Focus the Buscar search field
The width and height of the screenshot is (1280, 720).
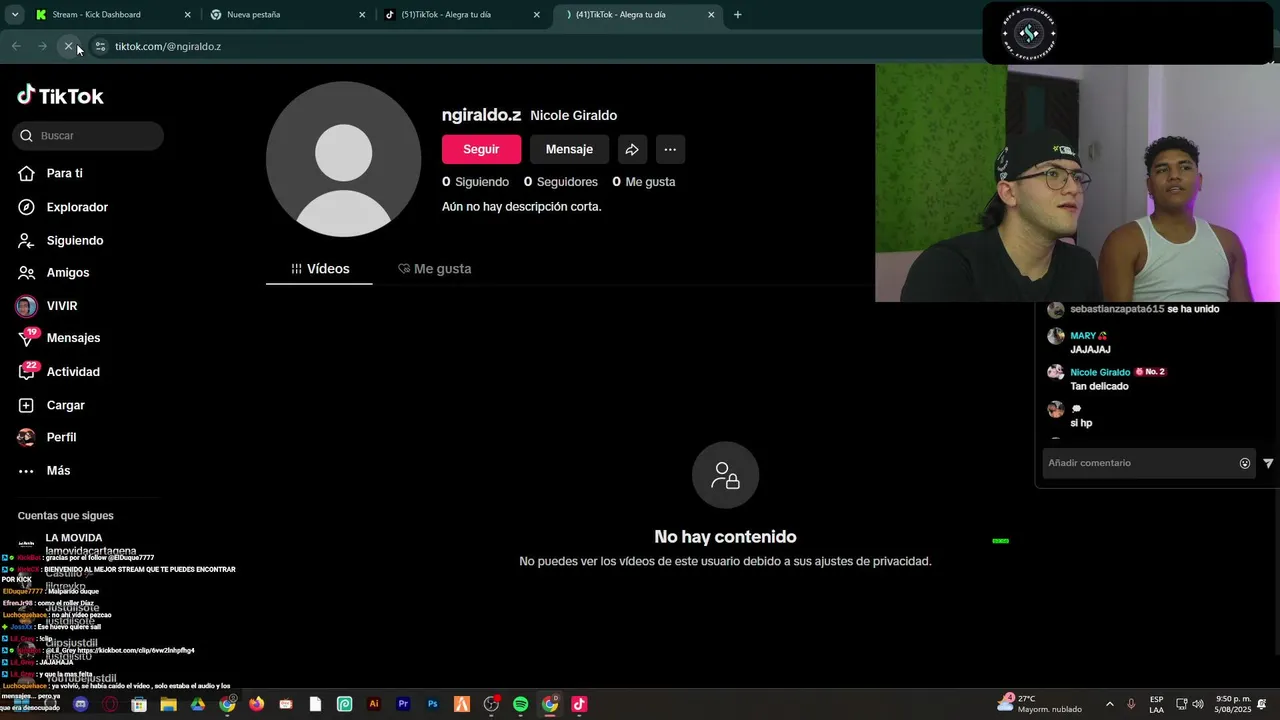pyautogui.click(x=88, y=136)
